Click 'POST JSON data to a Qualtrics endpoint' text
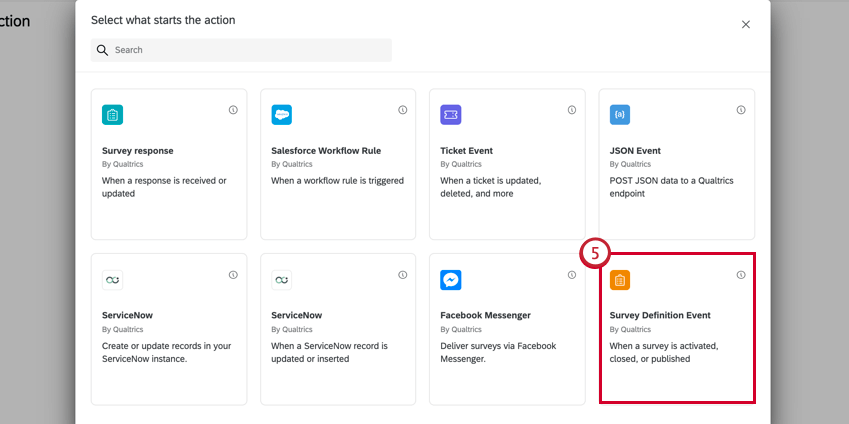The image size is (849, 424). click(671, 187)
